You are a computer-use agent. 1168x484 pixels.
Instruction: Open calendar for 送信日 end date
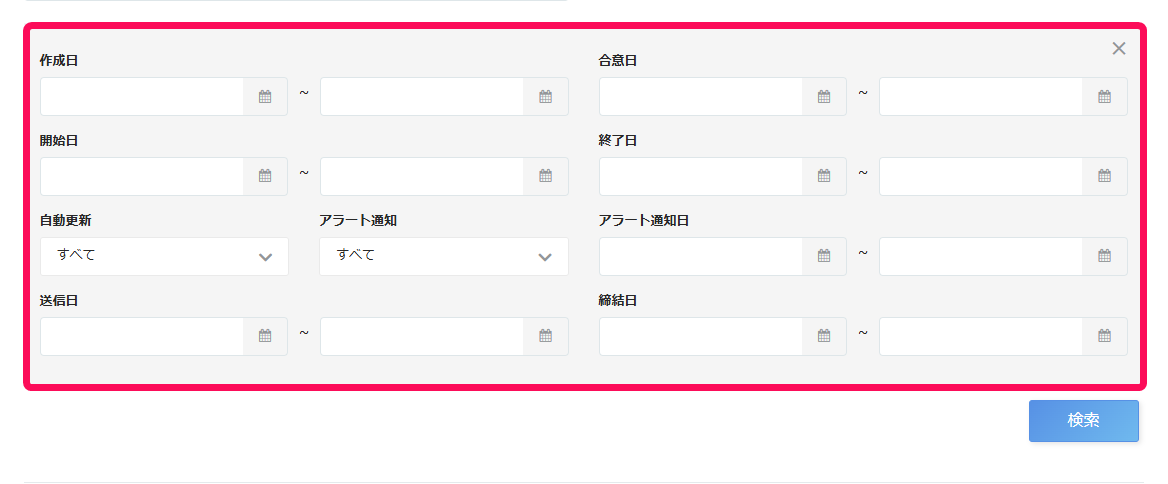point(545,337)
